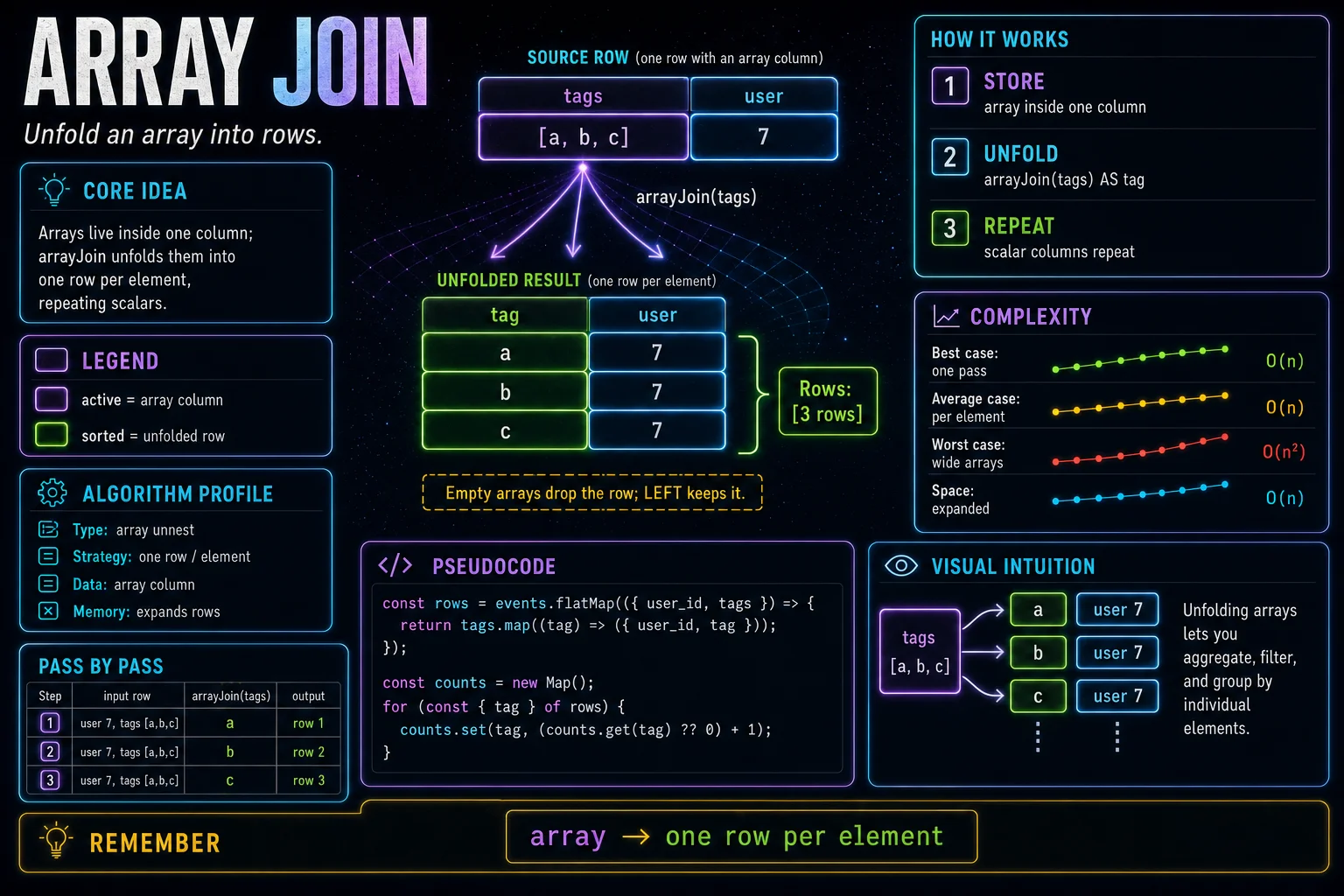Click the 'user' header in UNFOLDED RESULT table
The width and height of the screenshot is (1344, 896).
click(657, 315)
